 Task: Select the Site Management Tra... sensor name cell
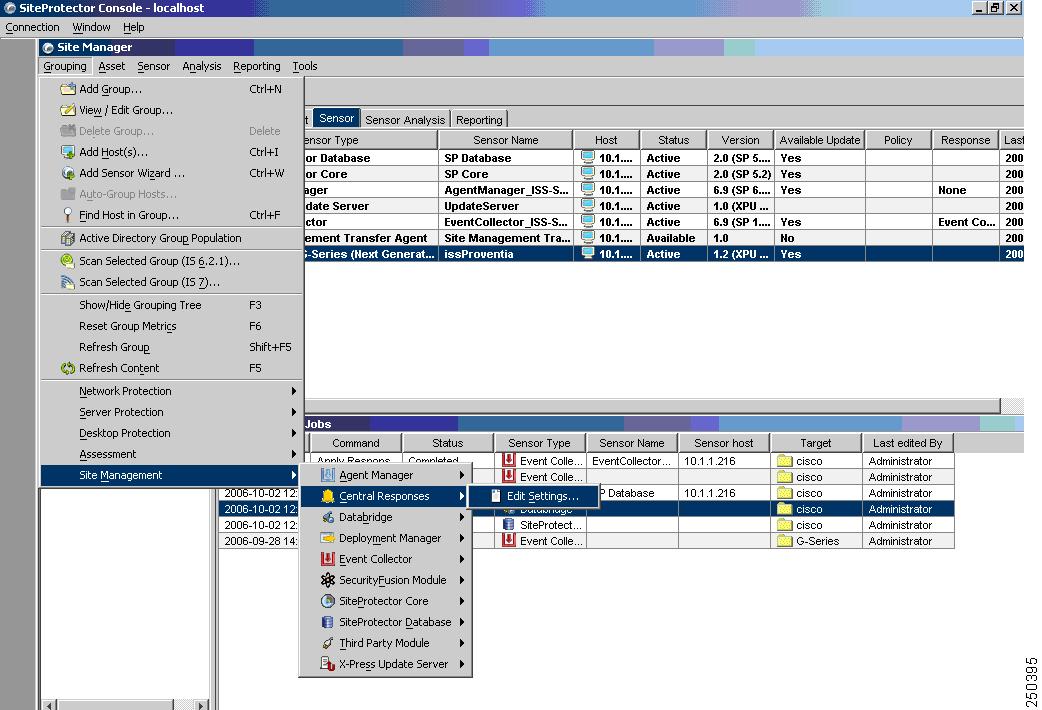coord(506,238)
